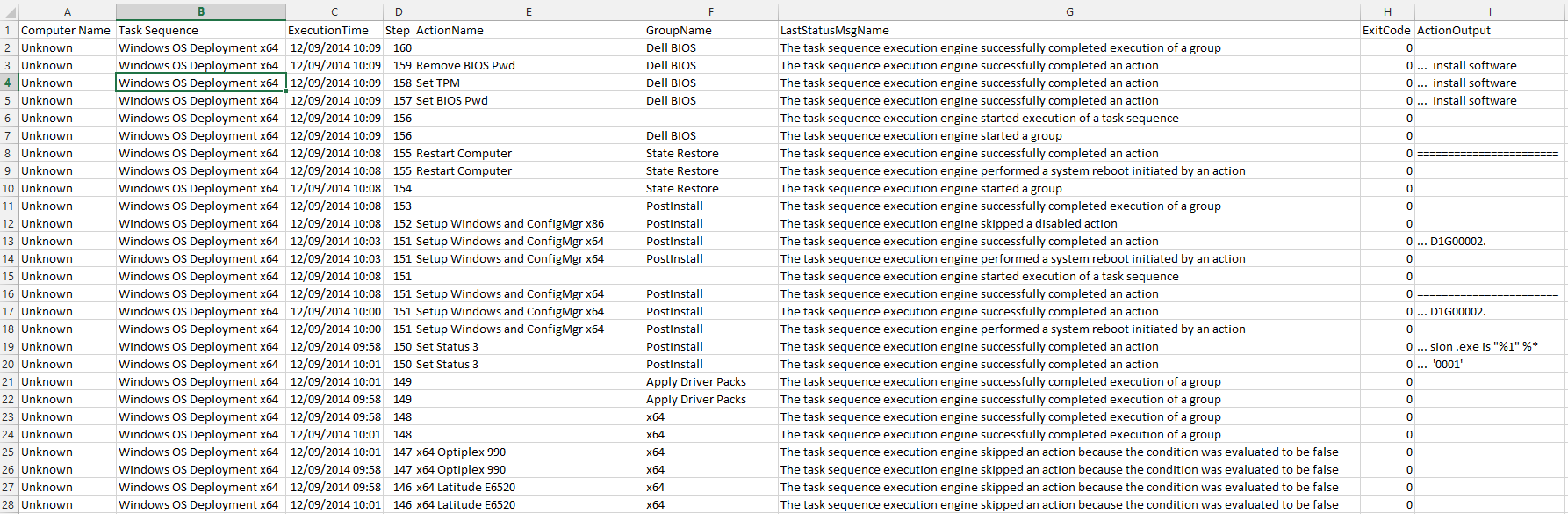The image size is (1568, 514).
Task: Click the "Computer Name" header cell
Action: 67,30
